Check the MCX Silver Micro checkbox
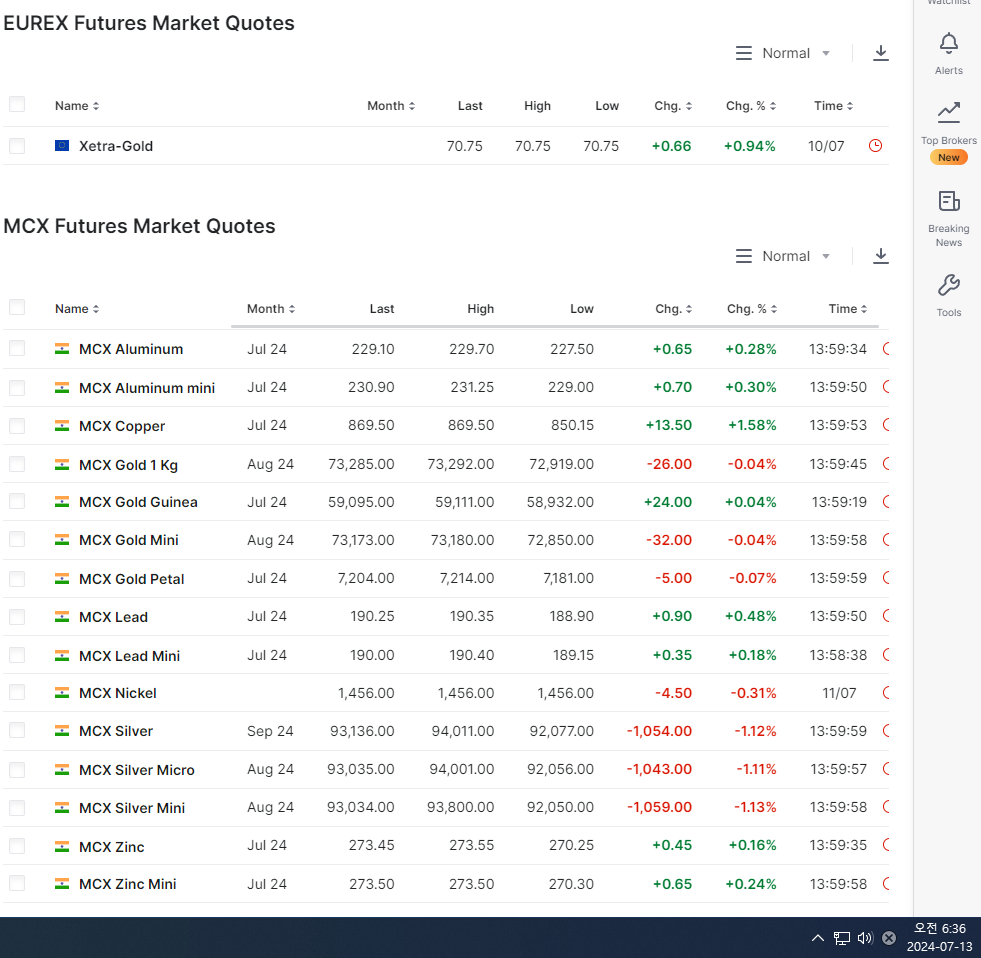This screenshot has width=981, height=958. tap(17, 770)
